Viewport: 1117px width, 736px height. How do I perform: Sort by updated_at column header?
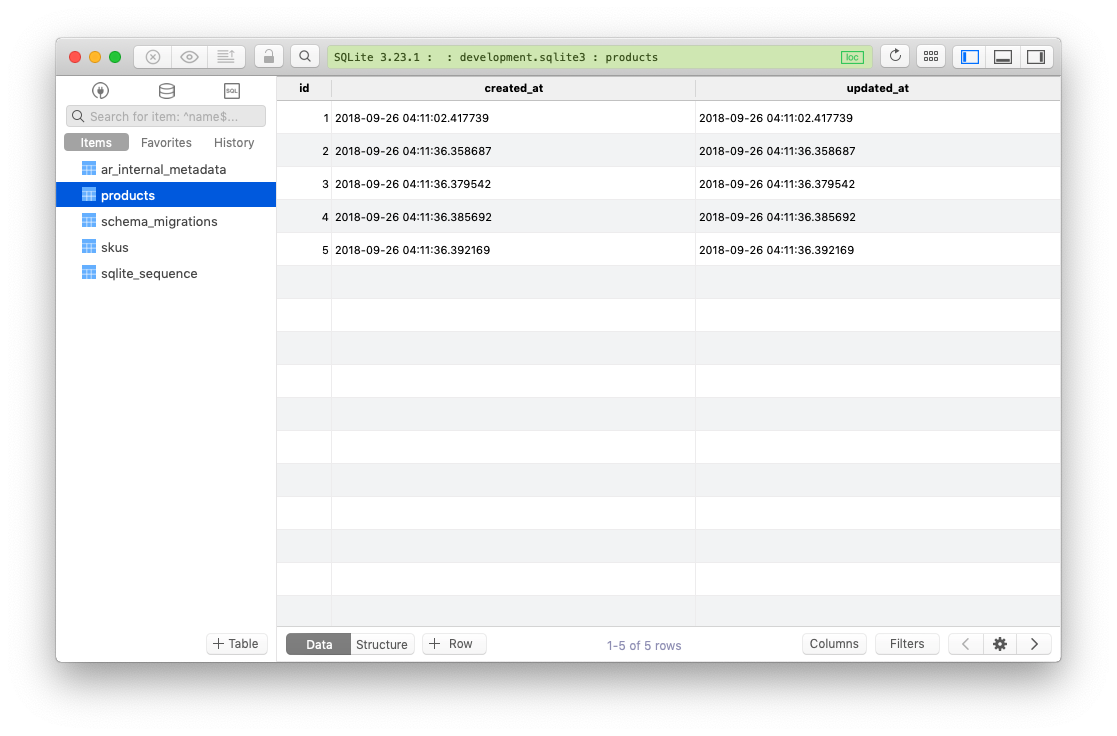(x=878, y=88)
